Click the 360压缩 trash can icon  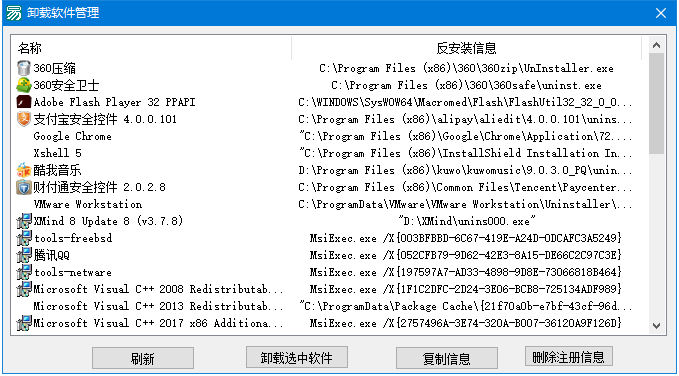[x=23, y=68]
